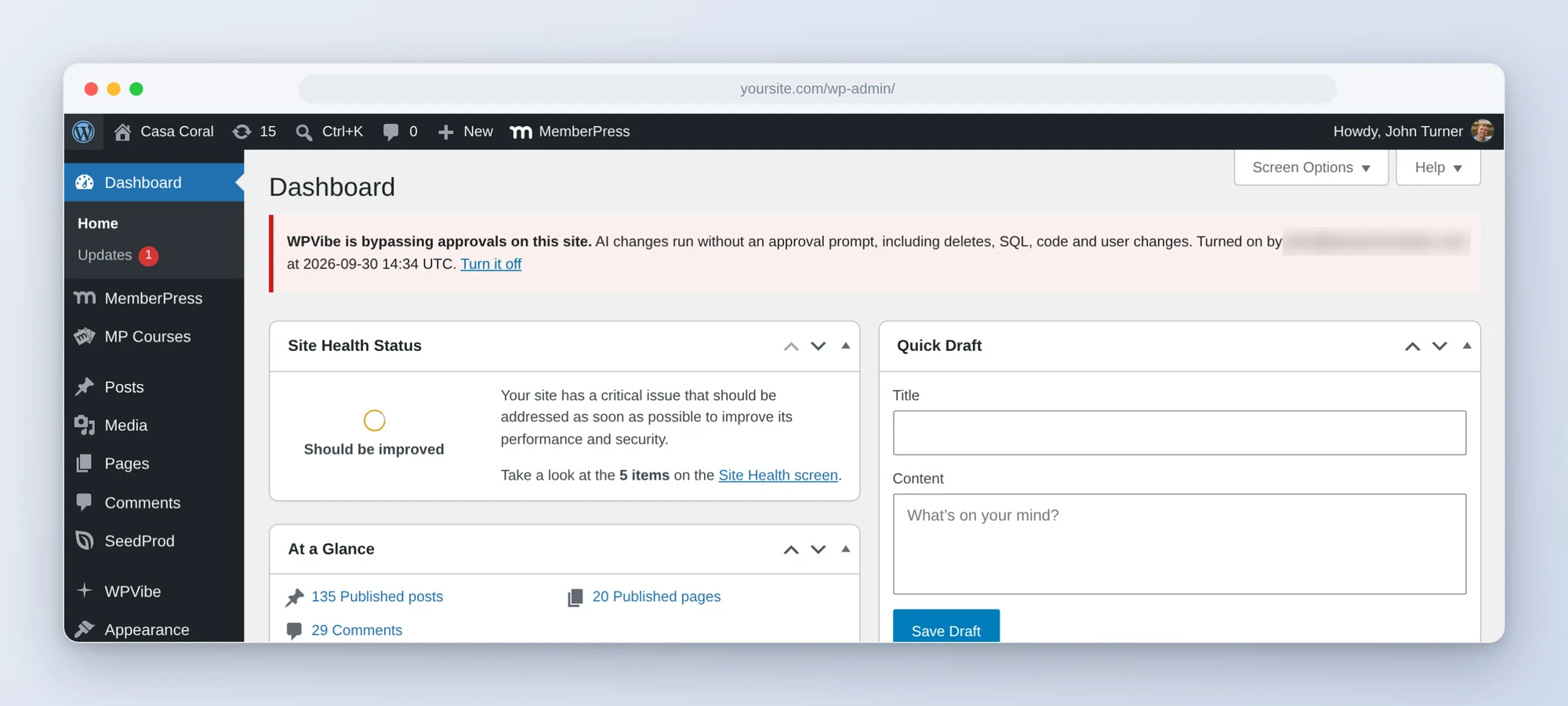Focus the What's on your mind content box

[1179, 544]
